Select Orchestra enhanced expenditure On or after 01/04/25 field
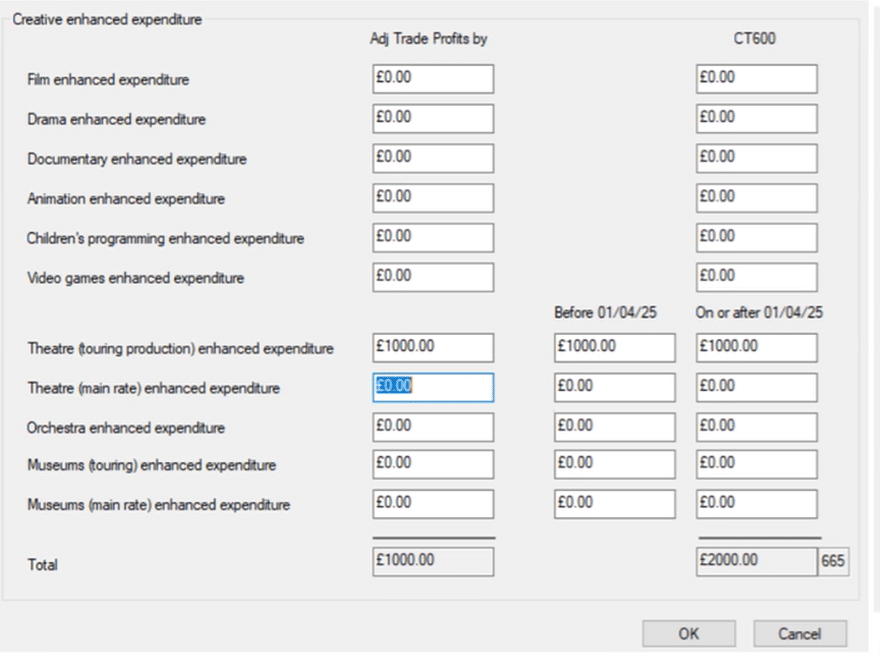This screenshot has height=659, width=880. click(757, 427)
